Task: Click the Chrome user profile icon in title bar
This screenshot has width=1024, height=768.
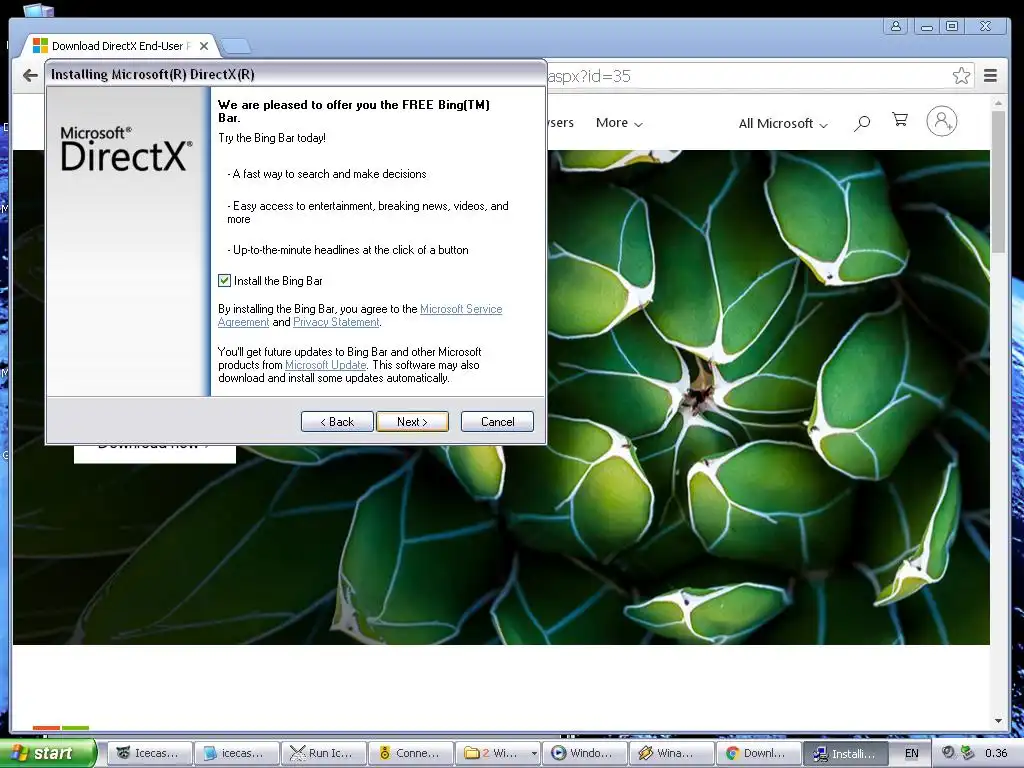Action: [896, 26]
